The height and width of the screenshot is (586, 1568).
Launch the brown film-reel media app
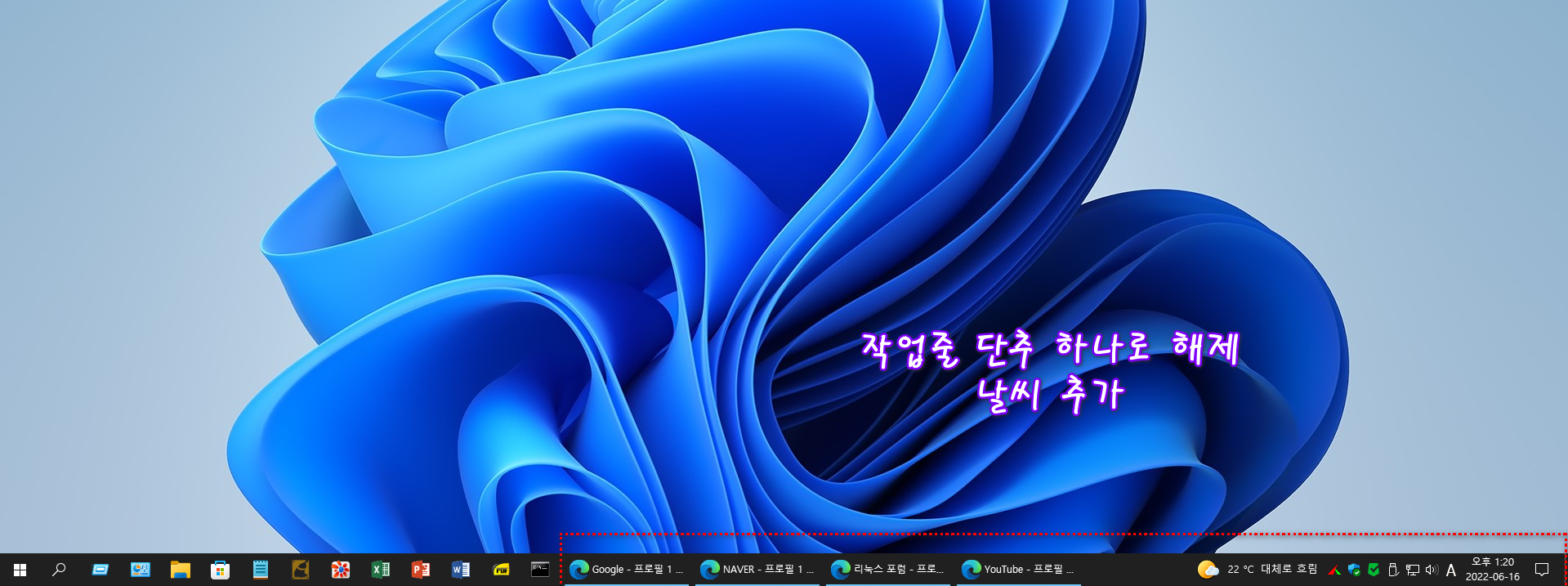(300, 570)
